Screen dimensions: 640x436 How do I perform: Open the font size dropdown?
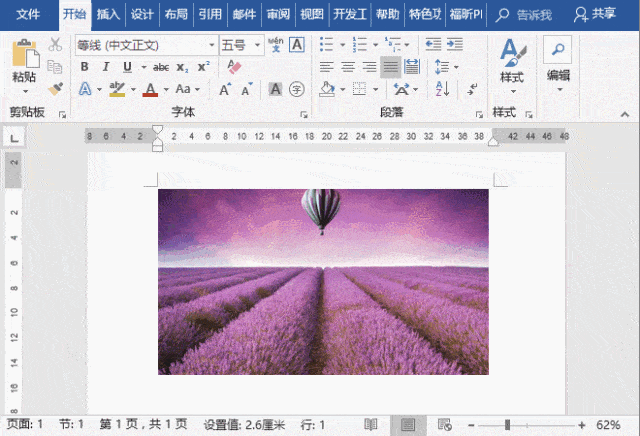point(257,44)
